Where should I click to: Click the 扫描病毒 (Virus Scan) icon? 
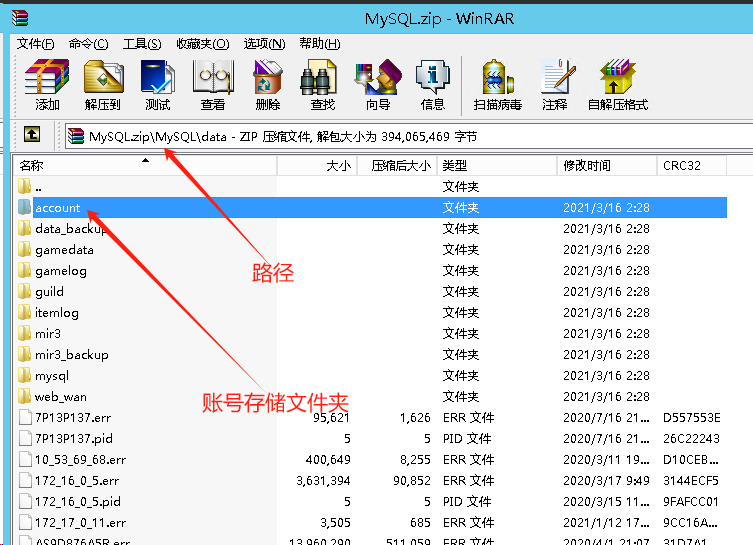tap(498, 77)
